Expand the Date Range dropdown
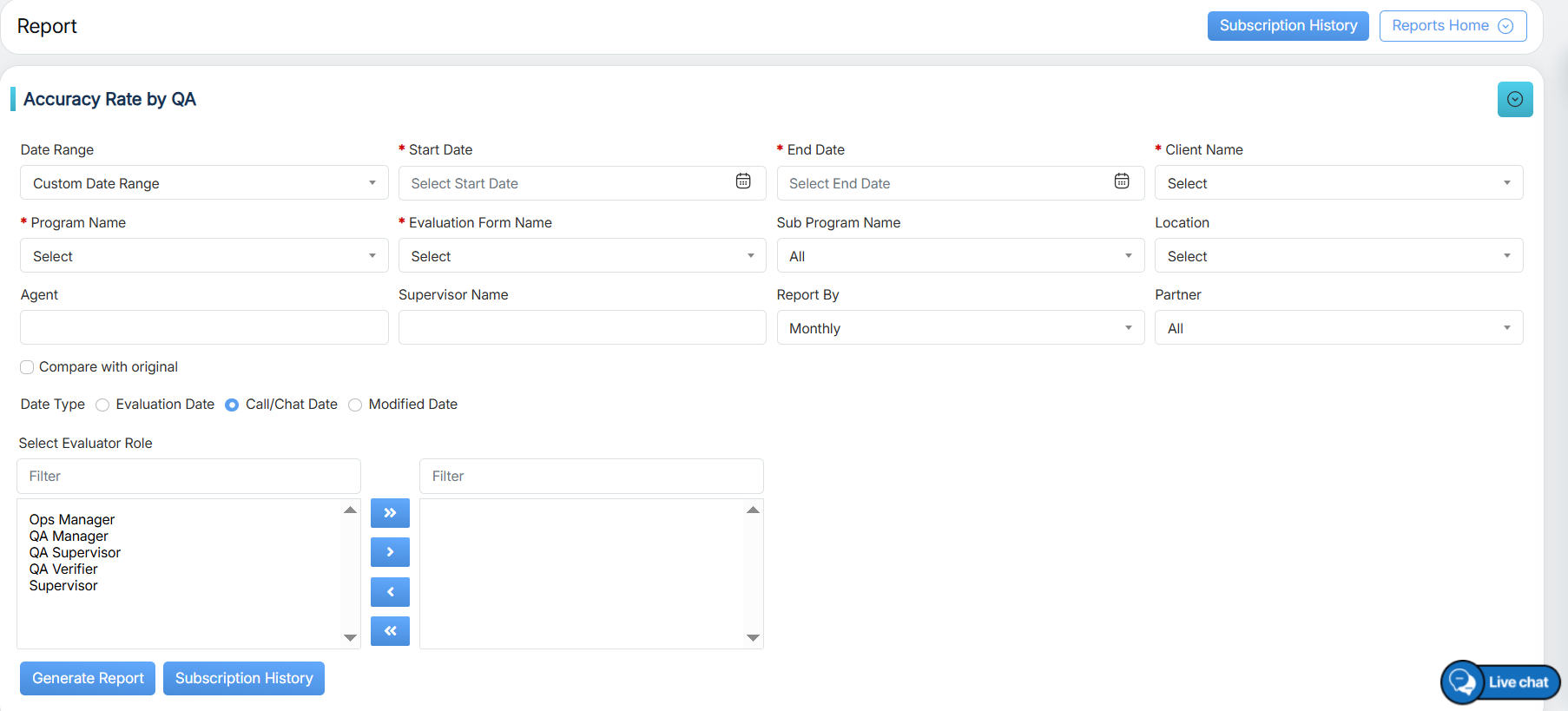Image resolution: width=1568 pixels, height=711 pixels. point(203,183)
